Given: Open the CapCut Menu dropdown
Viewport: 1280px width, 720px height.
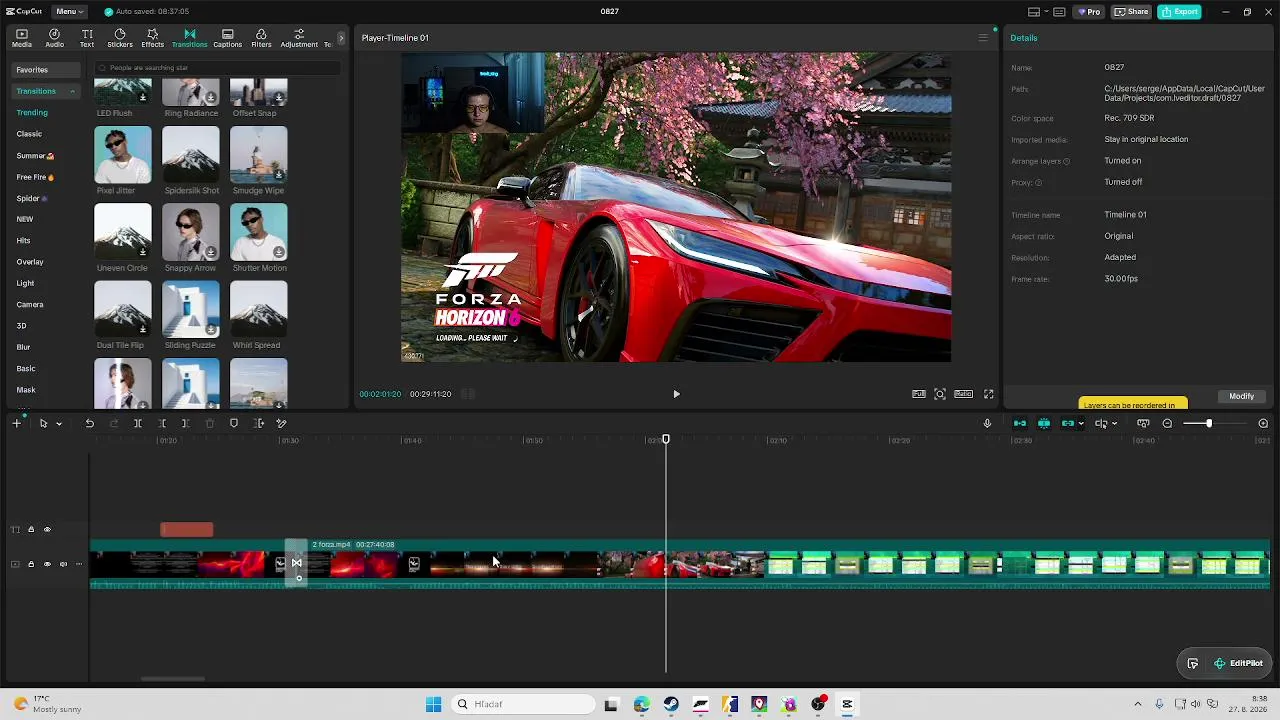Looking at the screenshot, I should click(69, 11).
